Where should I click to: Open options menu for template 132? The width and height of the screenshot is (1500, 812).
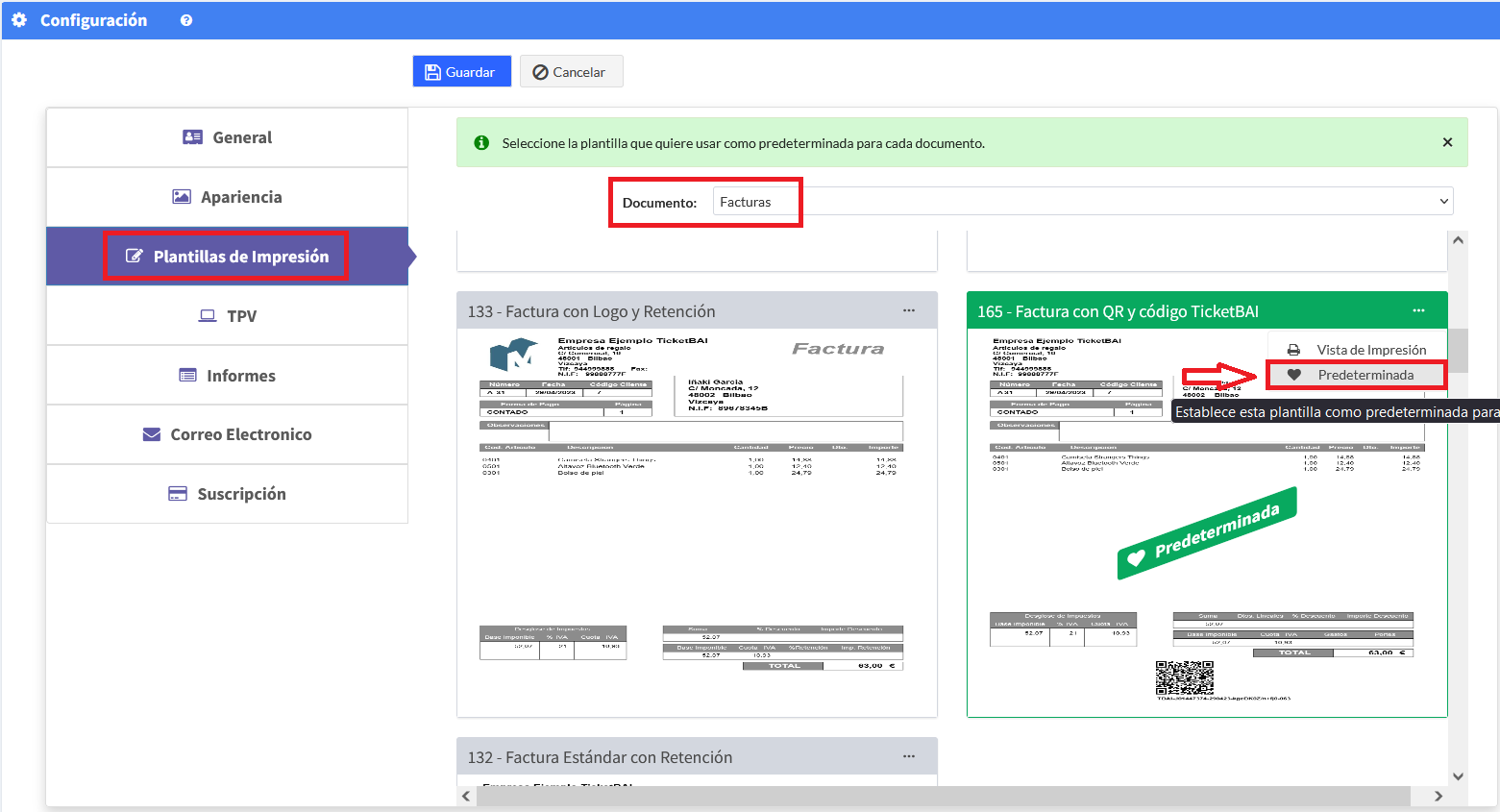pos(909,756)
